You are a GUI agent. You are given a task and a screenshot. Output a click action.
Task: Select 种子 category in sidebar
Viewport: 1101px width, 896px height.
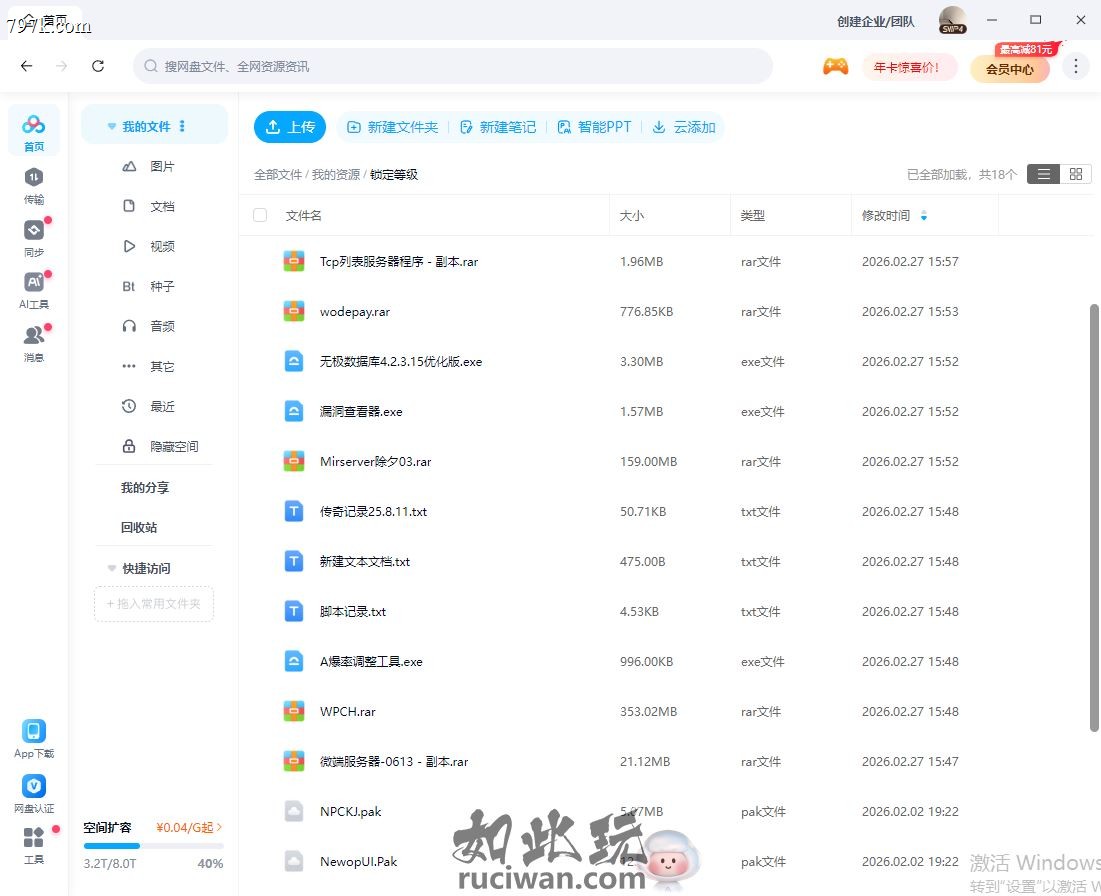coord(148,286)
